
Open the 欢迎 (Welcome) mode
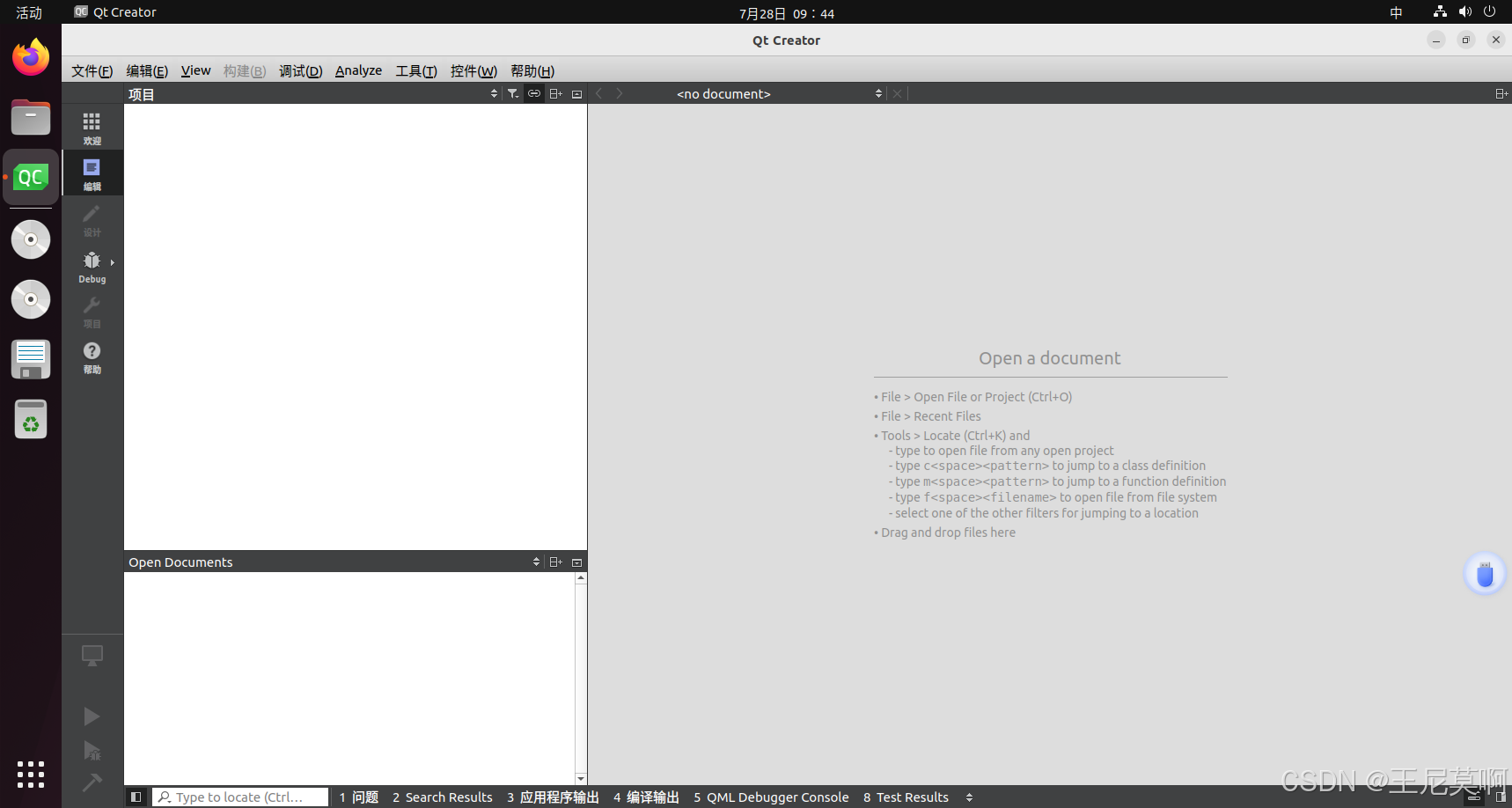[92, 128]
